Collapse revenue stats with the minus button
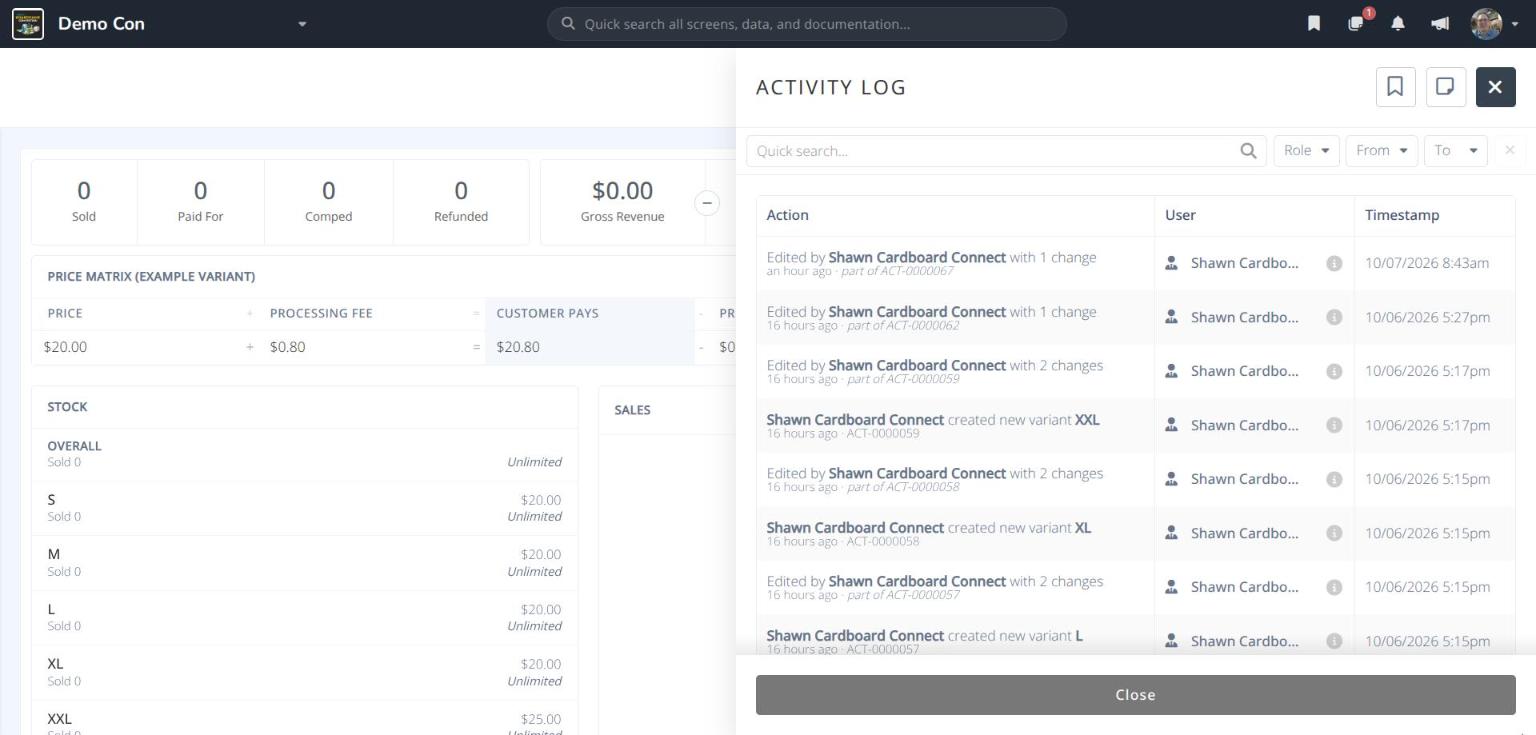This screenshot has height=735, width=1536. (707, 203)
